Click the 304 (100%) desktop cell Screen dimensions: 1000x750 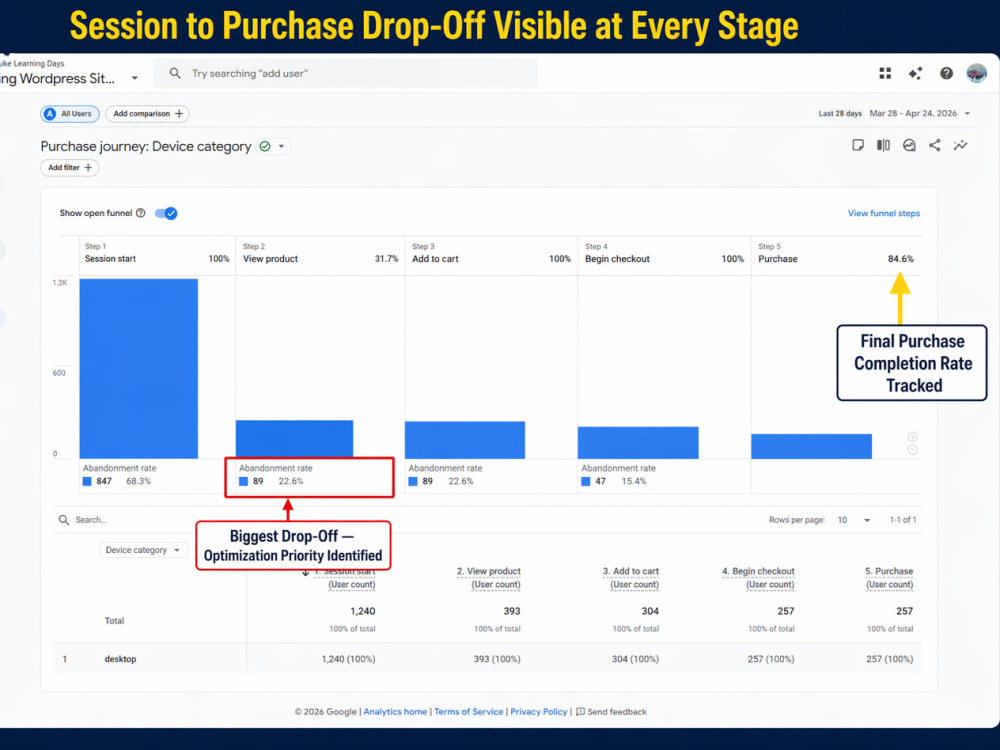[x=635, y=659]
